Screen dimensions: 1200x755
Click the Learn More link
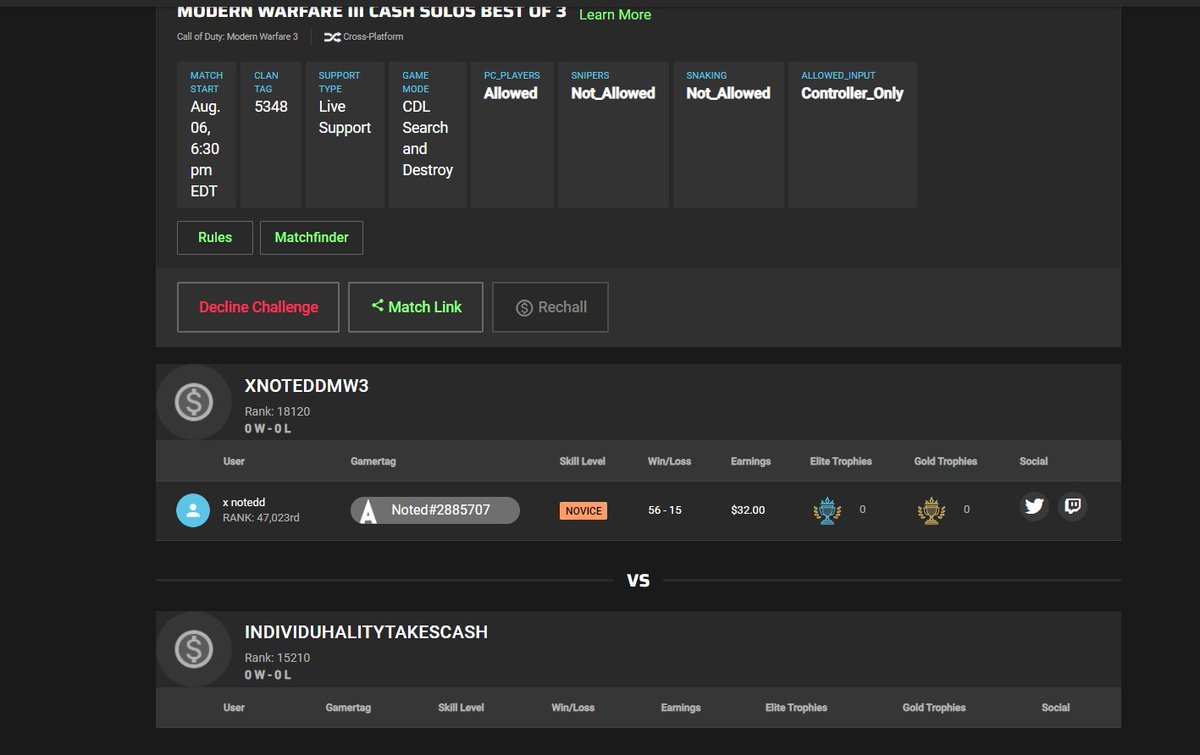615,15
